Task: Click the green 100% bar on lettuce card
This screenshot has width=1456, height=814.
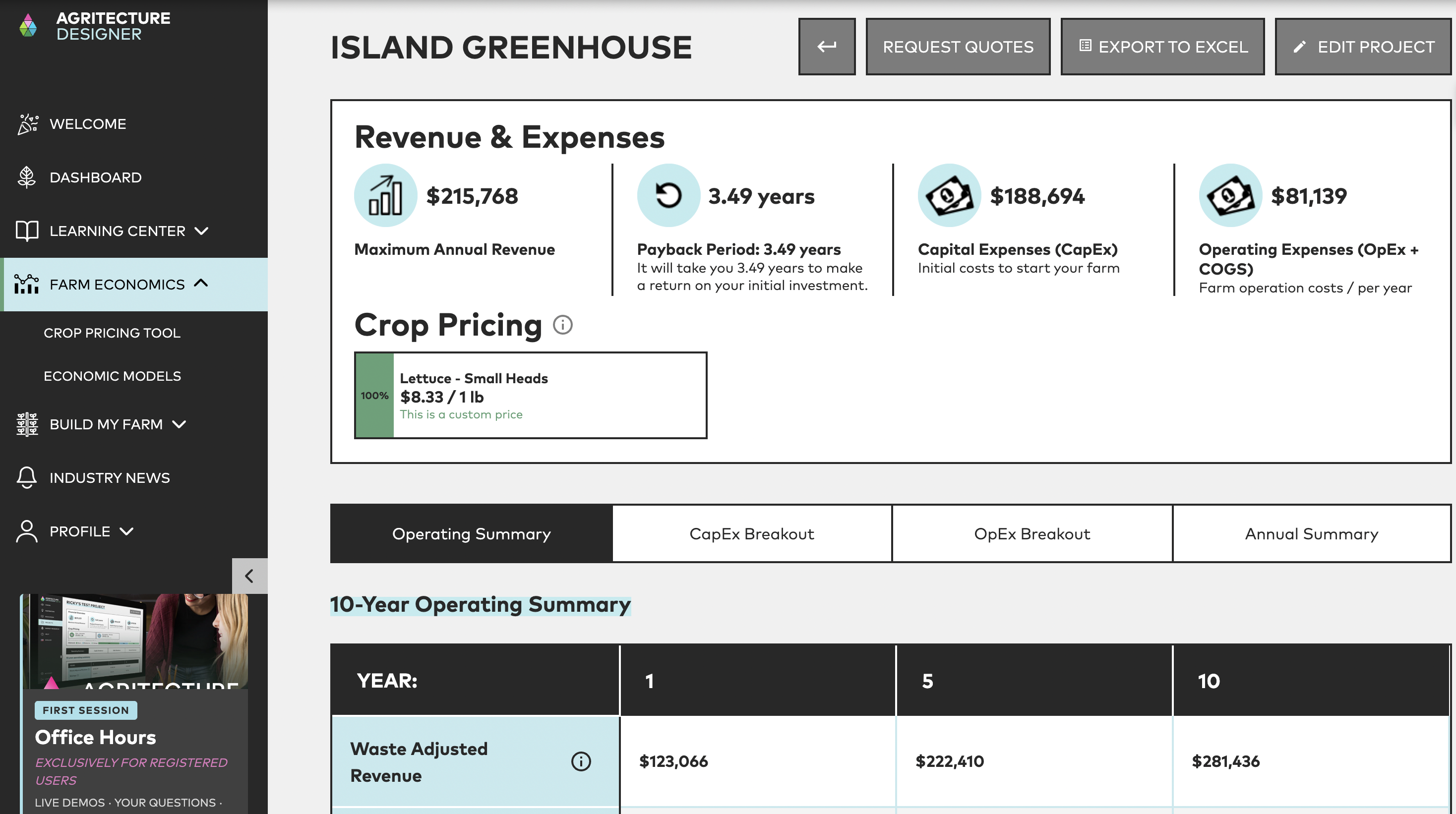Action: pos(375,396)
